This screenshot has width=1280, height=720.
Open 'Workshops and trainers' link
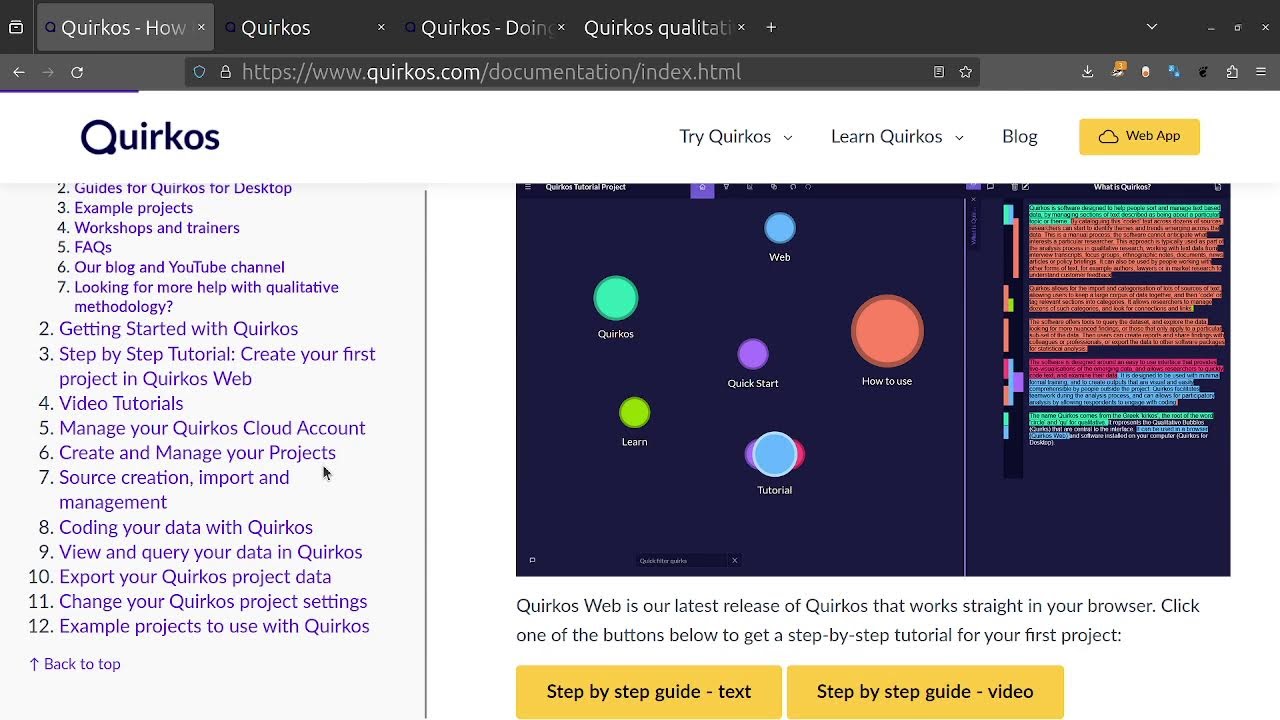coord(157,228)
